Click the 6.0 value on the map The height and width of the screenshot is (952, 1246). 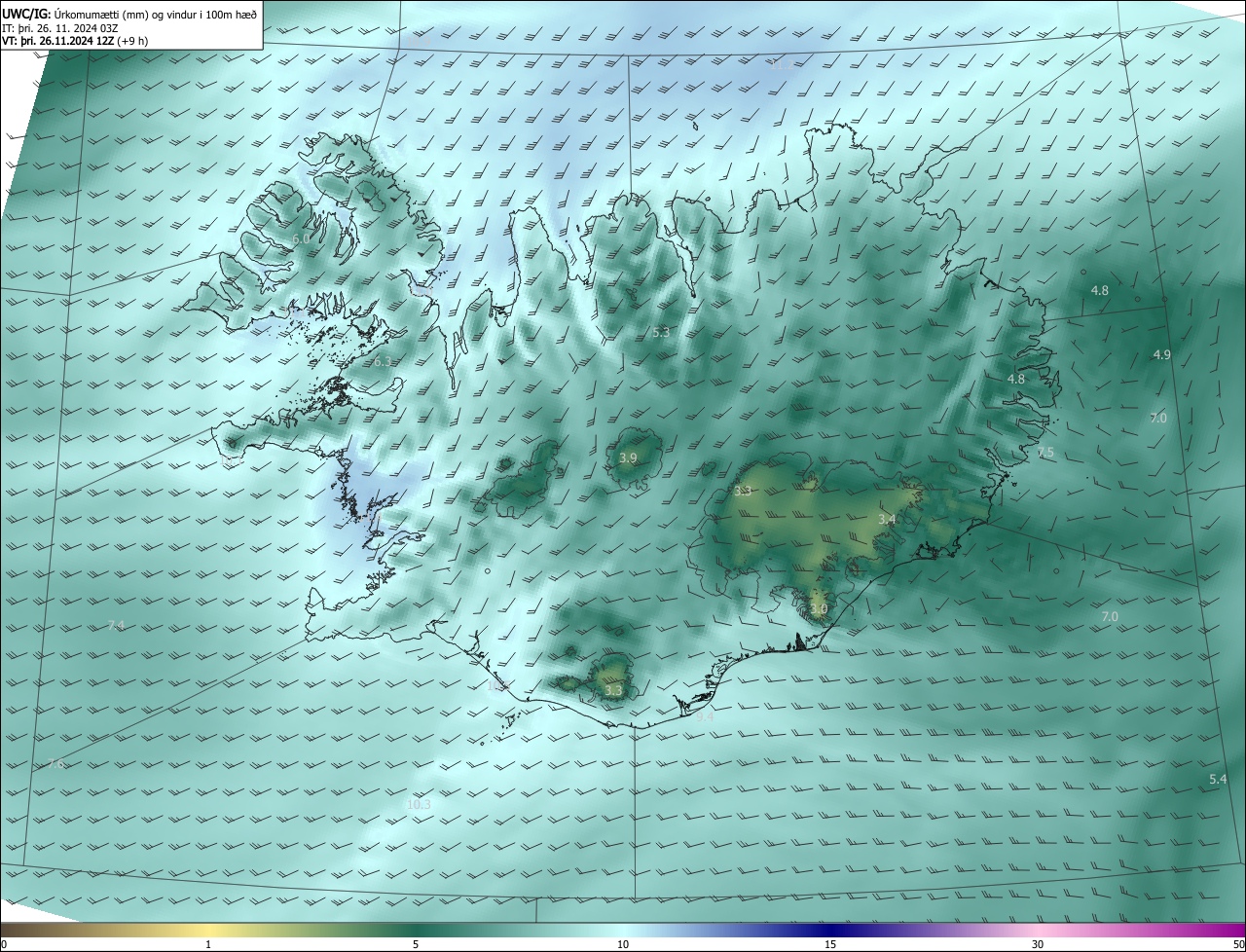point(301,238)
